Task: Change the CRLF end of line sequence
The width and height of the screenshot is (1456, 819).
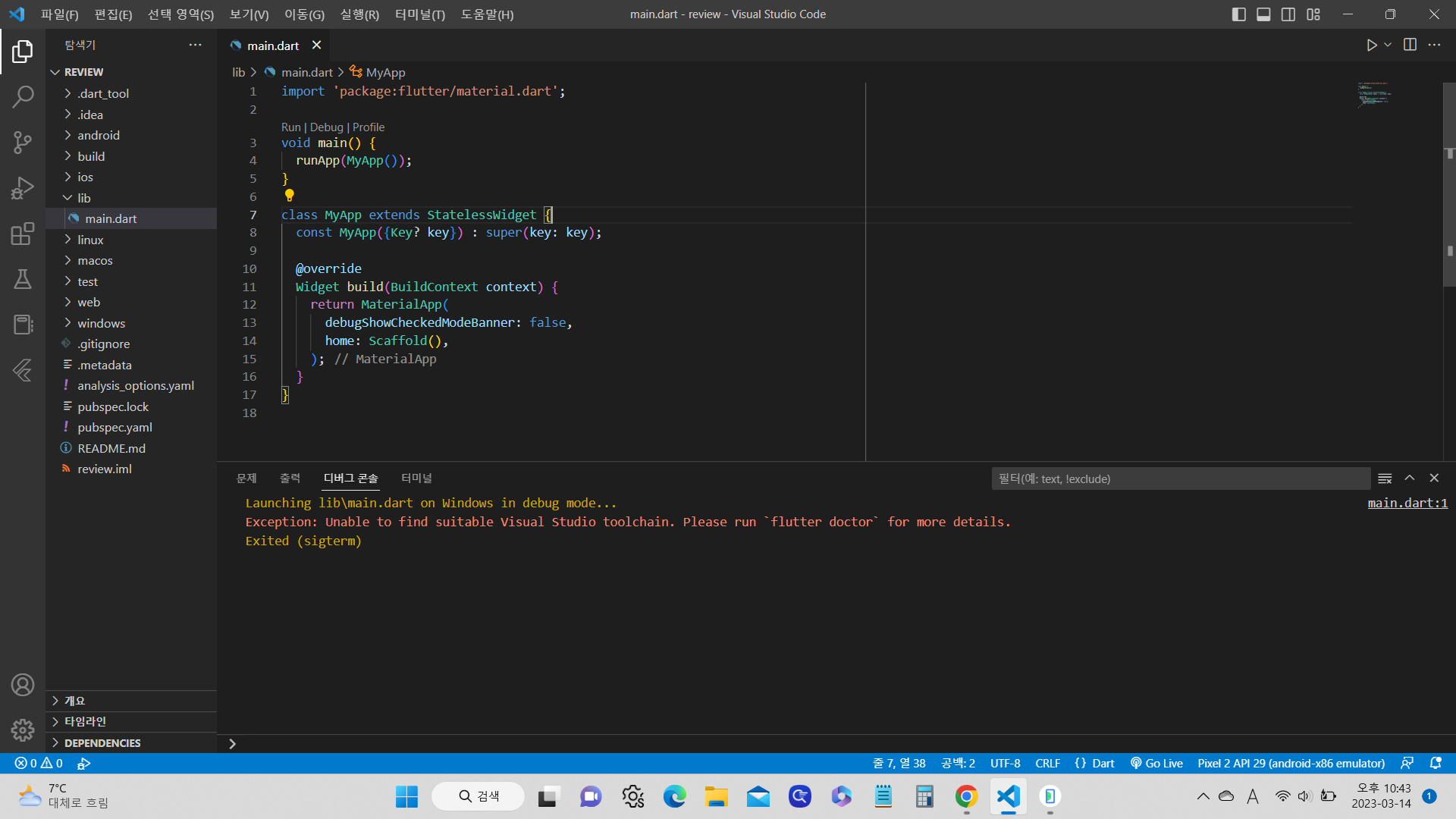Action: click(x=1047, y=764)
